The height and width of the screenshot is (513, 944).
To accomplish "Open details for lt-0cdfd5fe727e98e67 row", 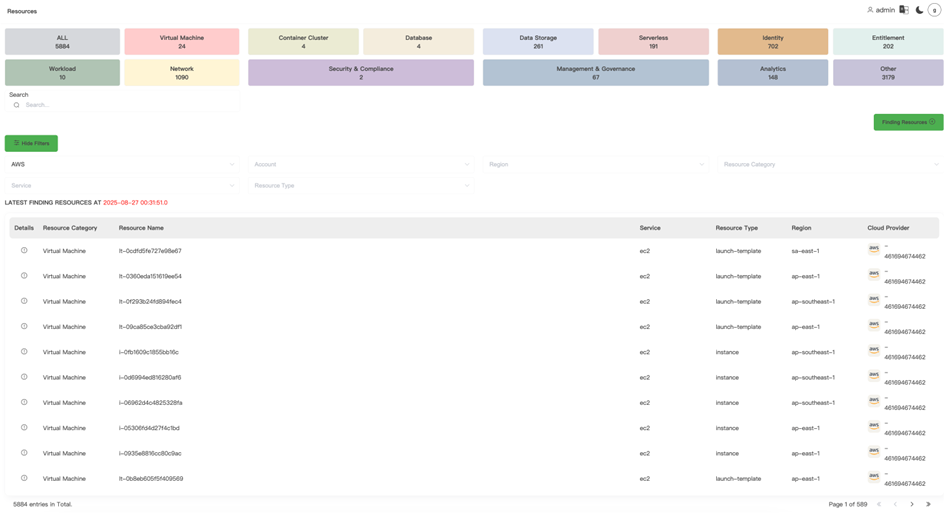I will tap(24, 251).
